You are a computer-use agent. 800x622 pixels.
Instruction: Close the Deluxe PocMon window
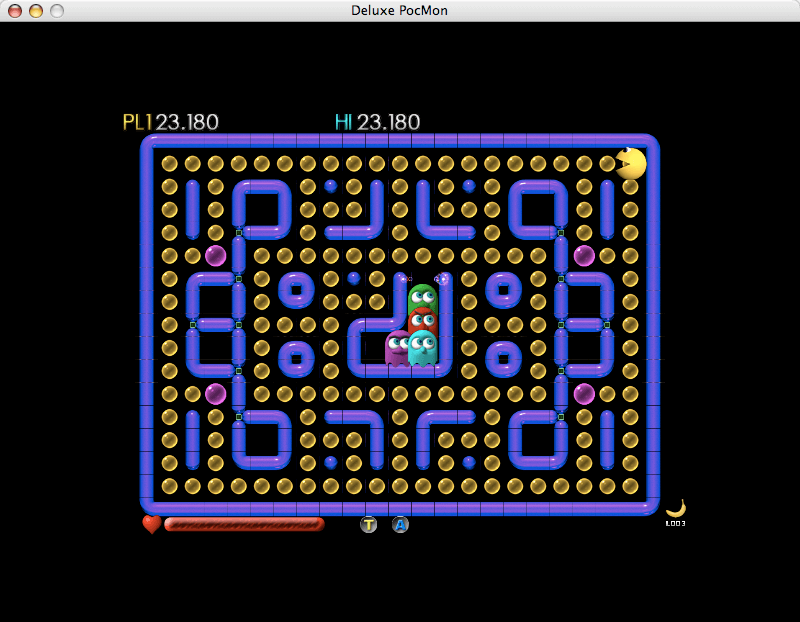tap(15, 11)
